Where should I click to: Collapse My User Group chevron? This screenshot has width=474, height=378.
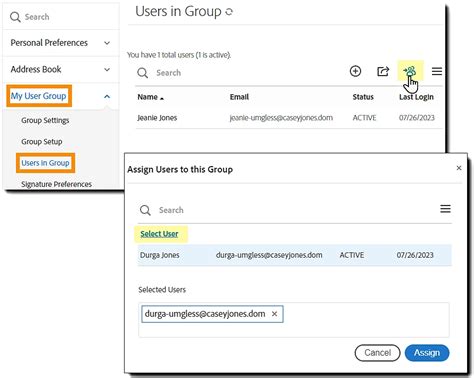[107, 96]
